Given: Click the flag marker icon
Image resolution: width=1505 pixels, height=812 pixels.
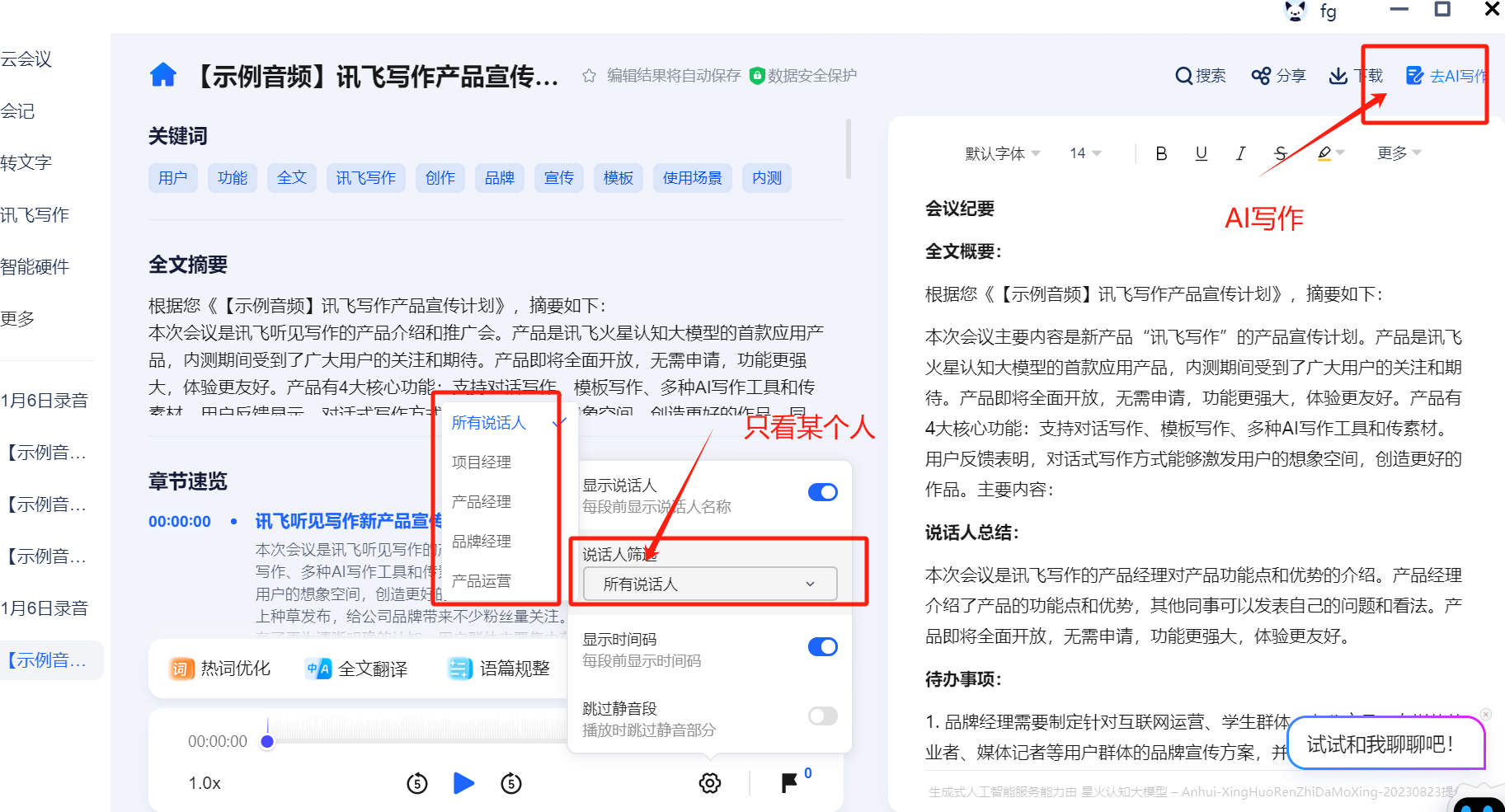Looking at the screenshot, I should (x=788, y=783).
